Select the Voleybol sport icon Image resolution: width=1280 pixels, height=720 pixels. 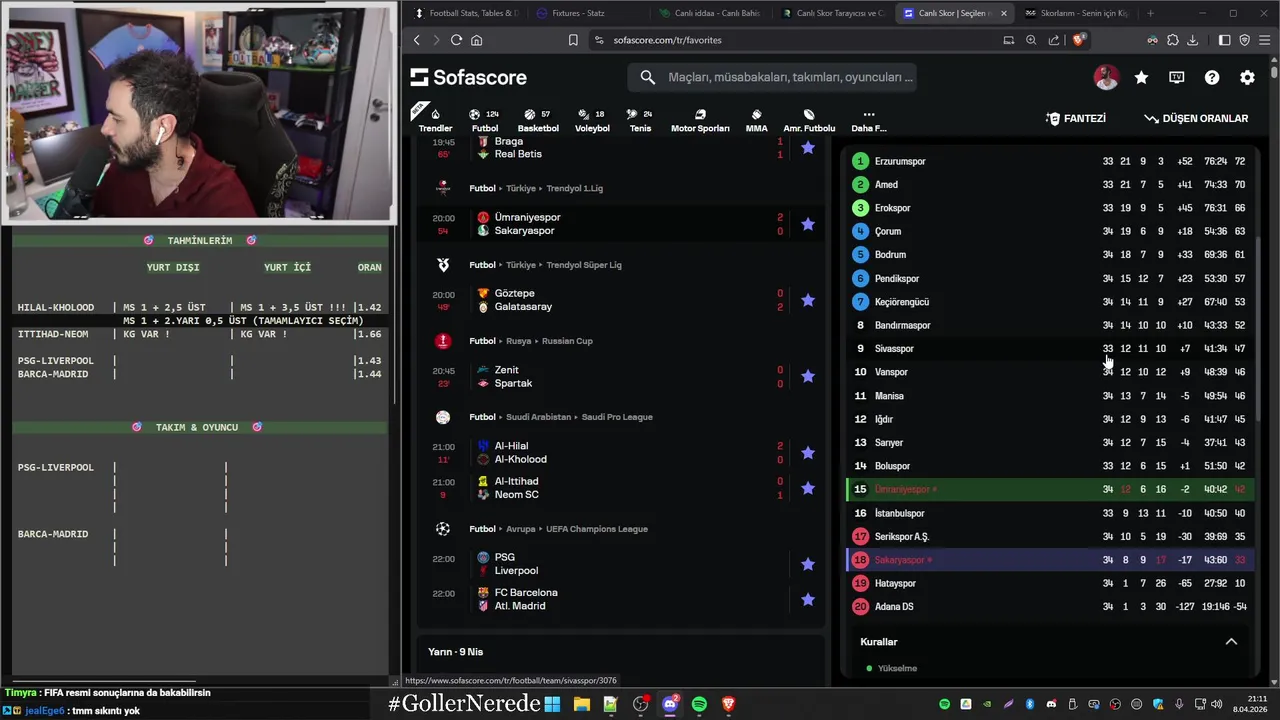pyautogui.click(x=592, y=120)
